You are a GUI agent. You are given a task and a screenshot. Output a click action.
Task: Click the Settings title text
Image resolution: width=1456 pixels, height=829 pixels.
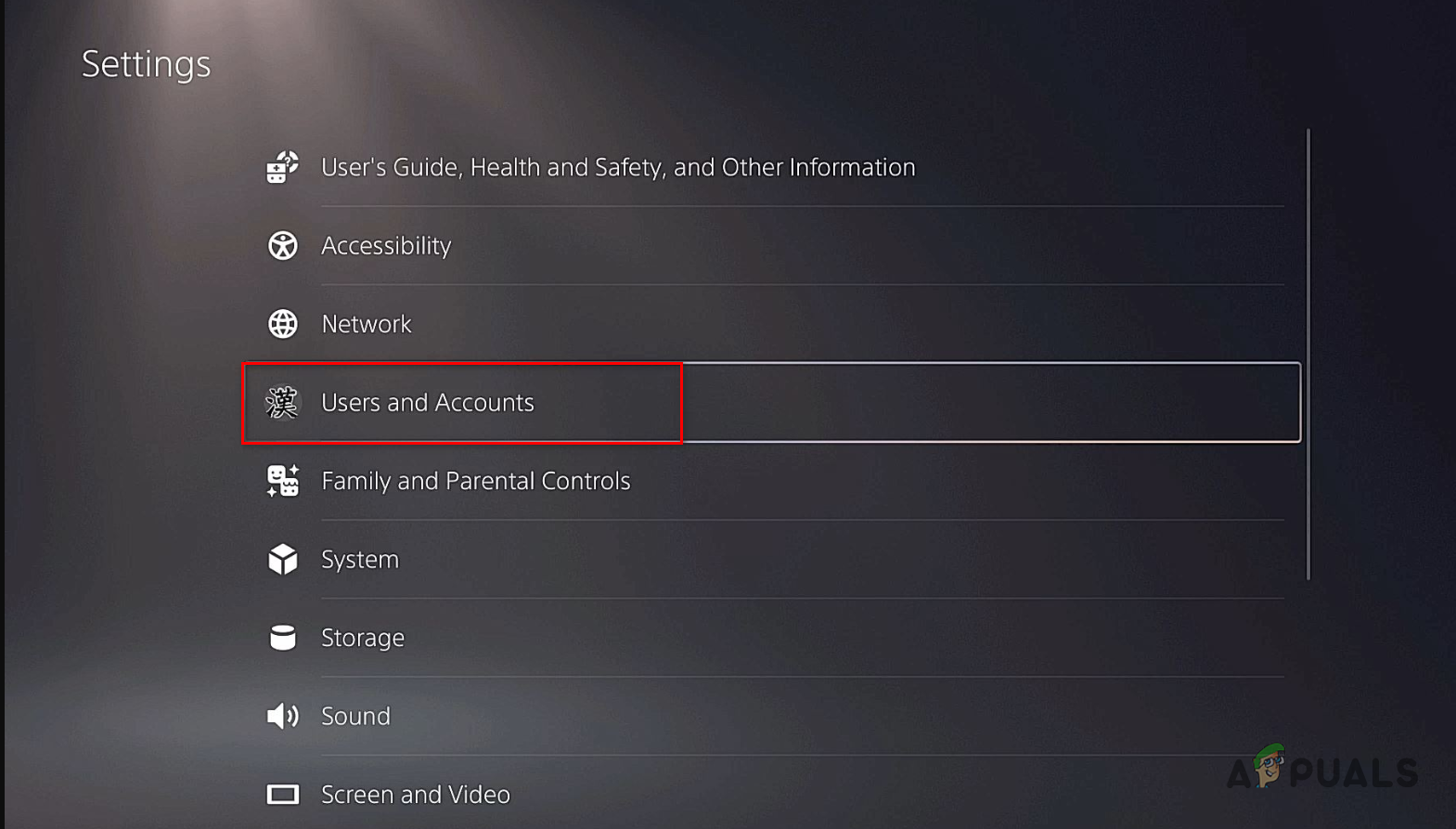coord(146,63)
